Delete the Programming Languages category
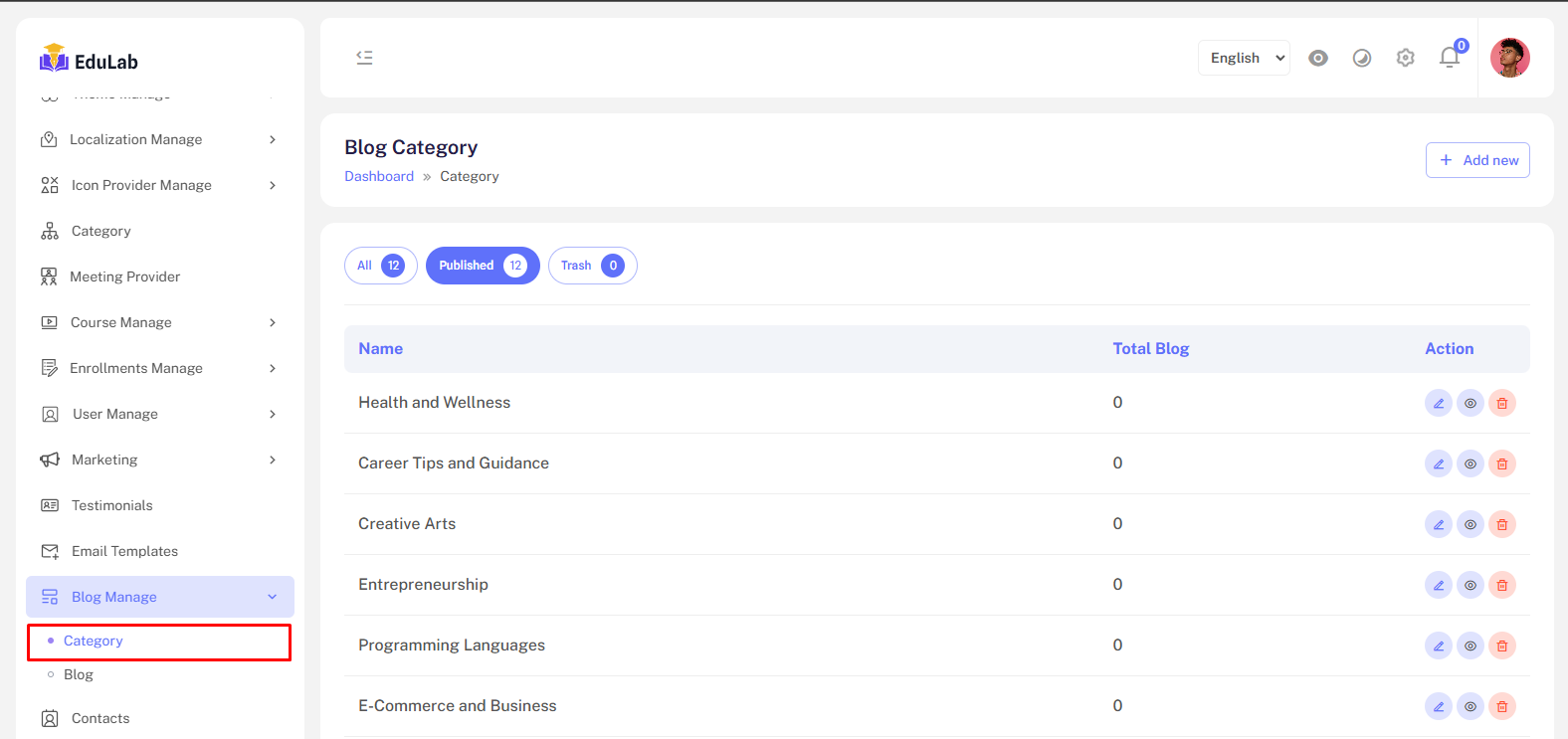 coord(1501,646)
